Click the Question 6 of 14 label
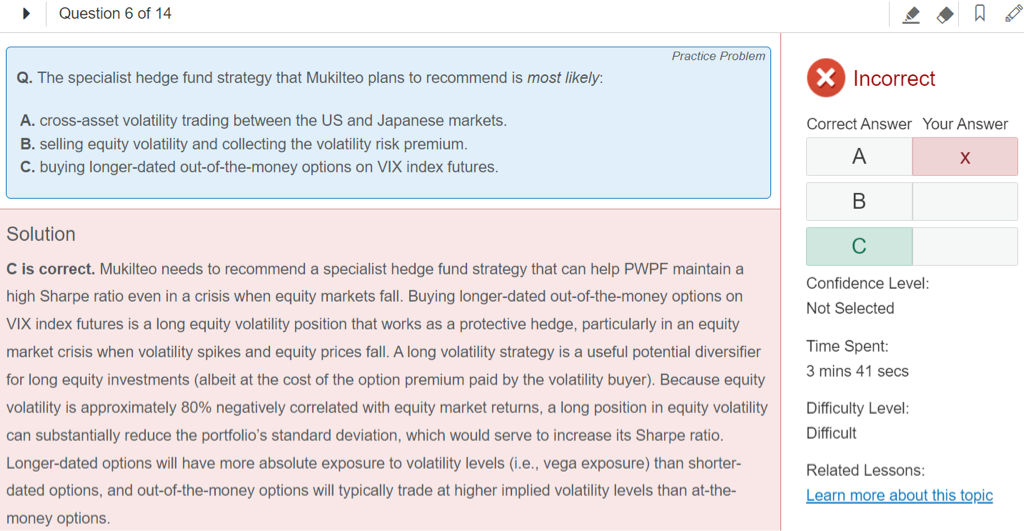Viewport: 1024px width, 531px height. click(x=115, y=14)
